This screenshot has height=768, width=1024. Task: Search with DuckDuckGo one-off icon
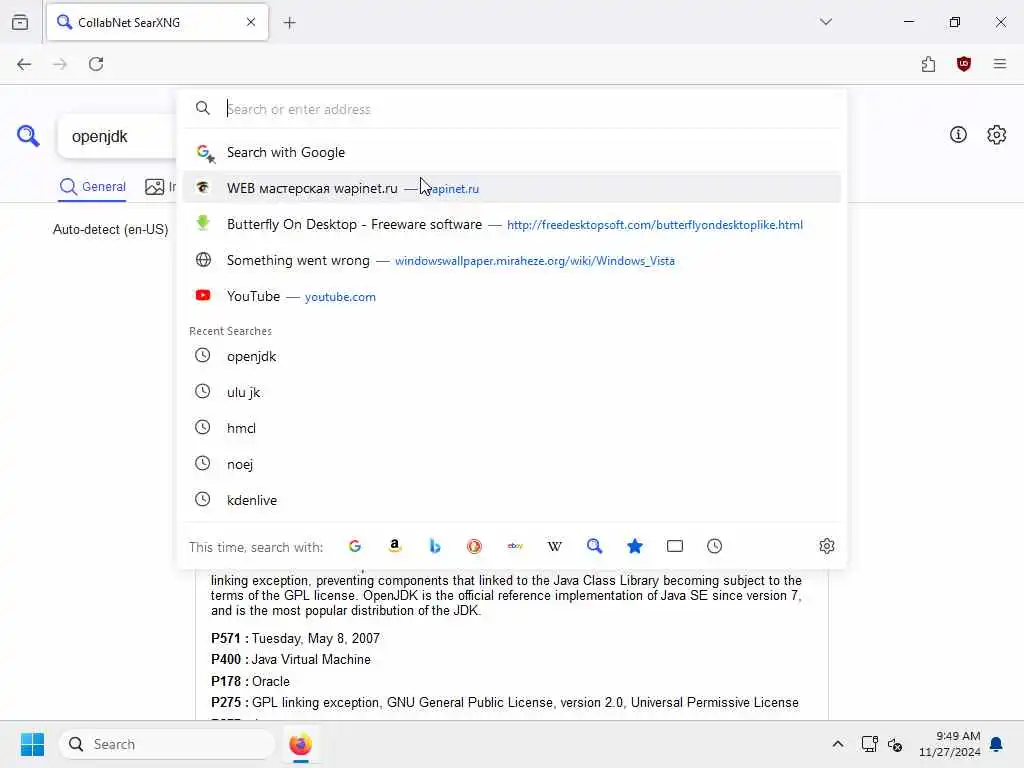coord(474,546)
